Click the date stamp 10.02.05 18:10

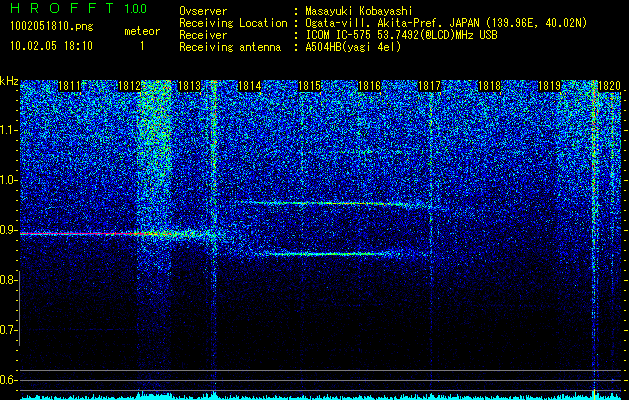[x=51, y=46]
